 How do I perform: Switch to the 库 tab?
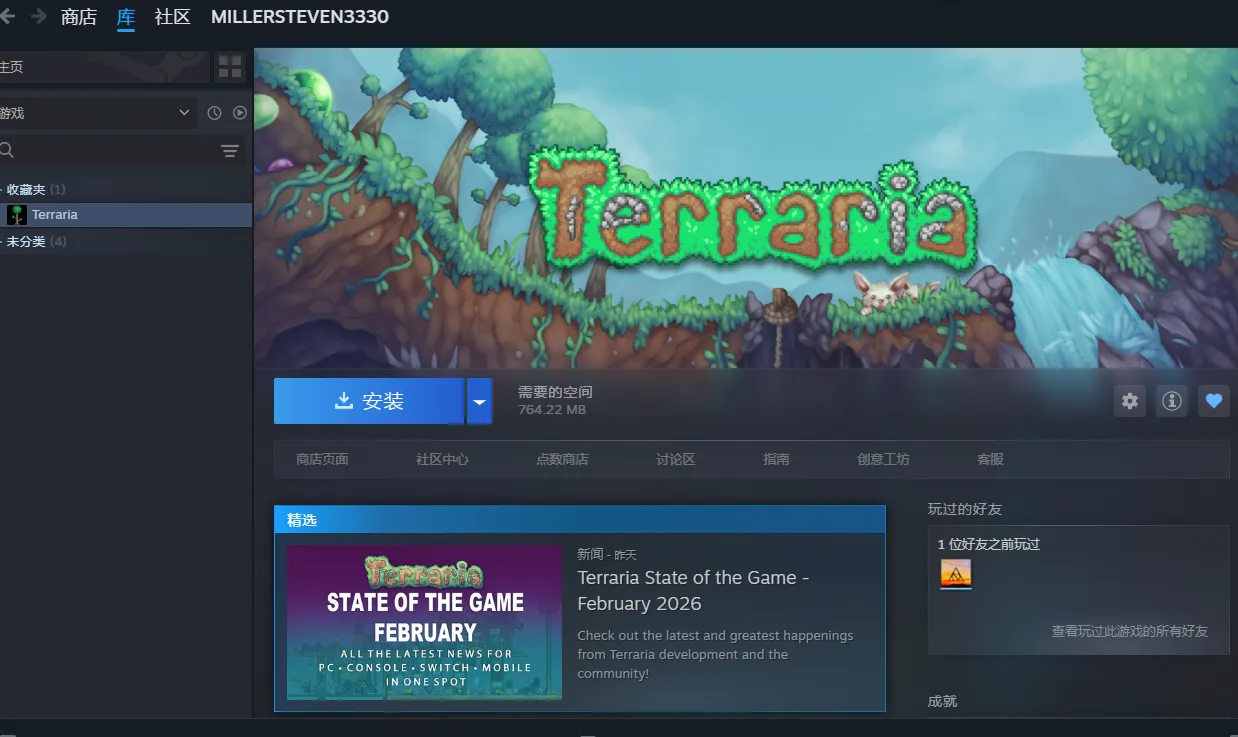click(x=126, y=17)
